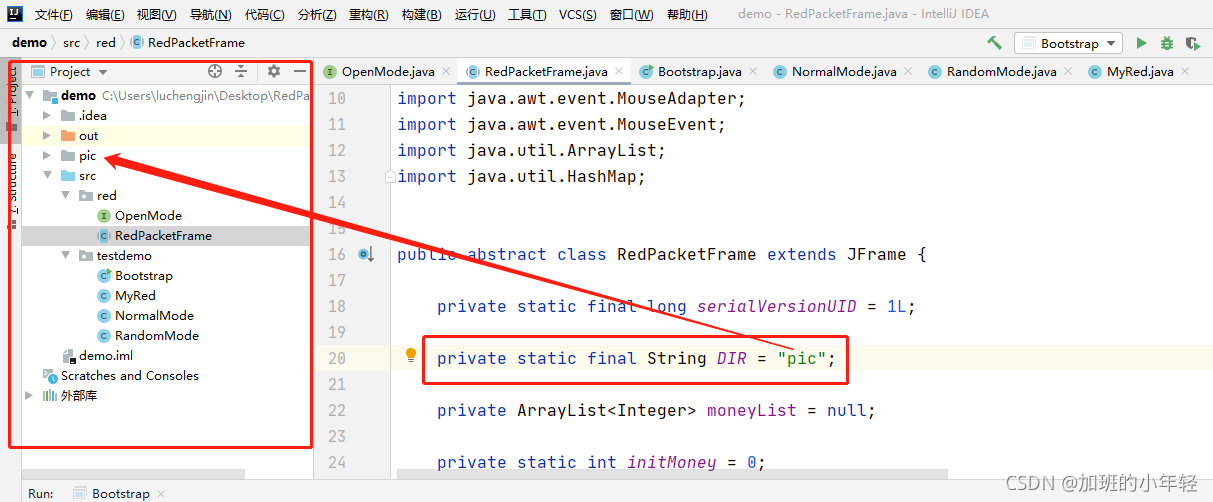
Task: Close the RandomMode.java tab
Action: point(1067,72)
